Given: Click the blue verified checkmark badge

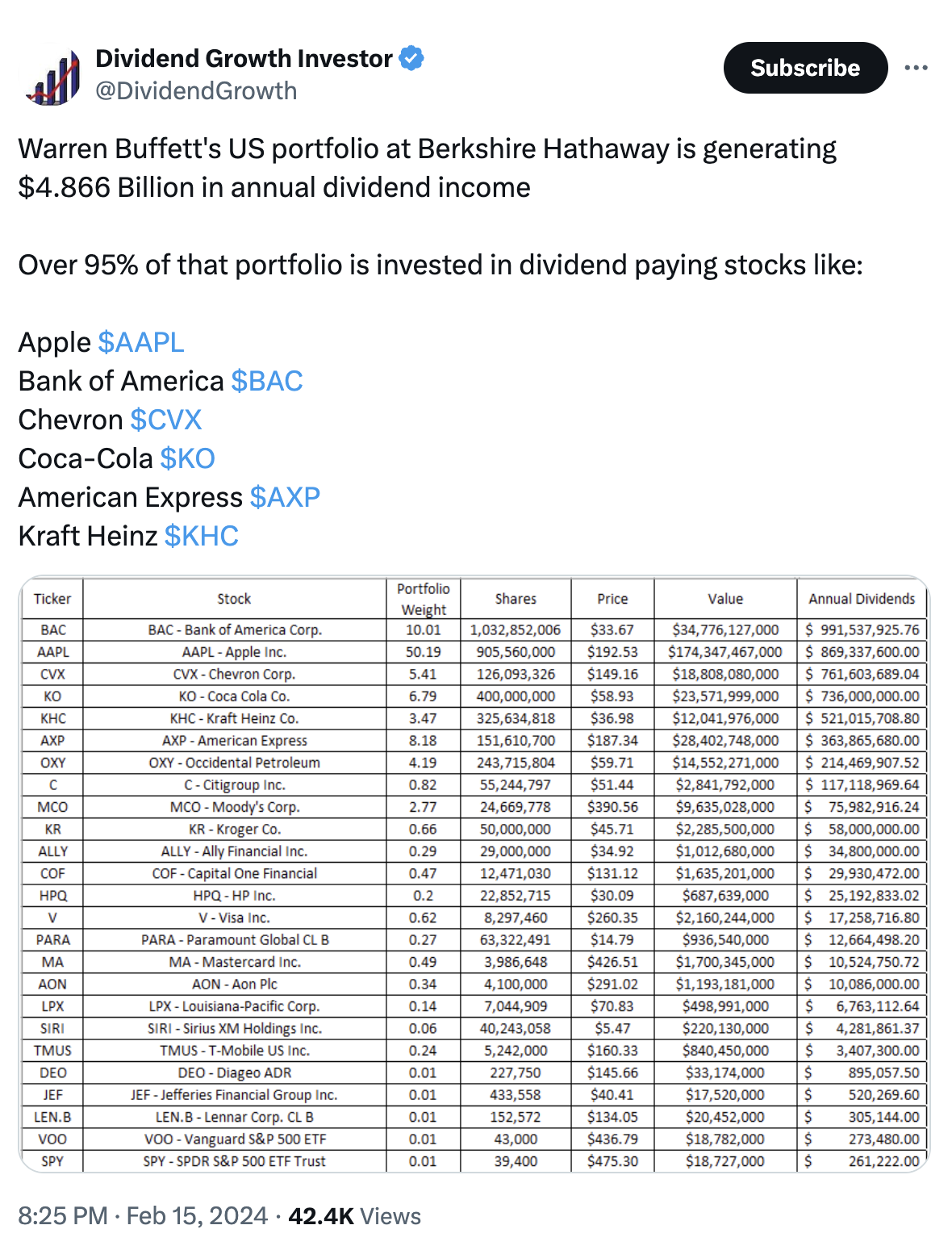Looking at the screenshot, I should click(x=411, y=58).
